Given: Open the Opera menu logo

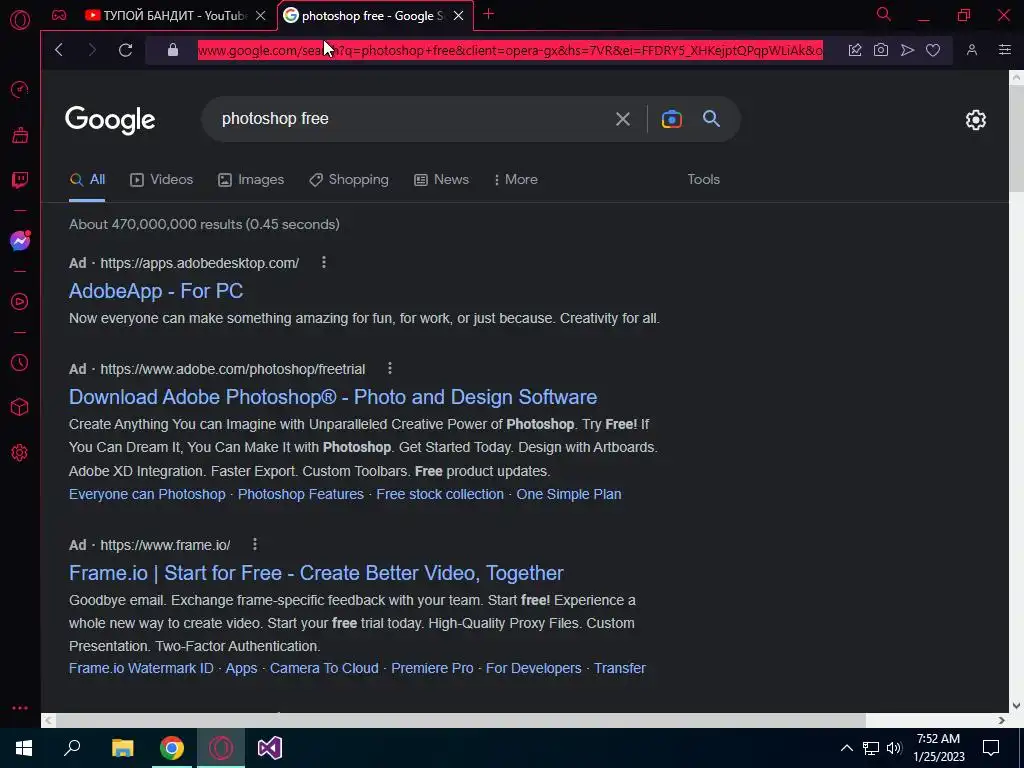Looking at the screenshot, I should point(20,20).
